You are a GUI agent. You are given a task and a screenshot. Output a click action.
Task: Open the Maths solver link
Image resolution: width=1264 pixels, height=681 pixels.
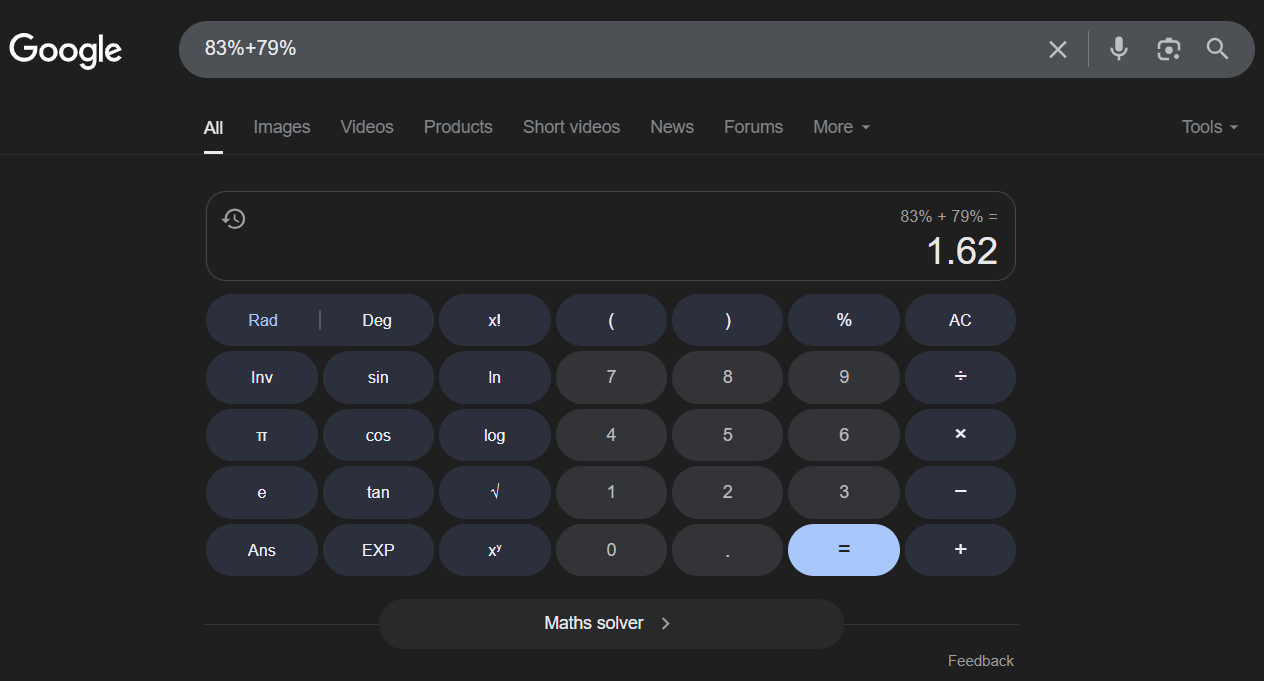pos(611,623)
